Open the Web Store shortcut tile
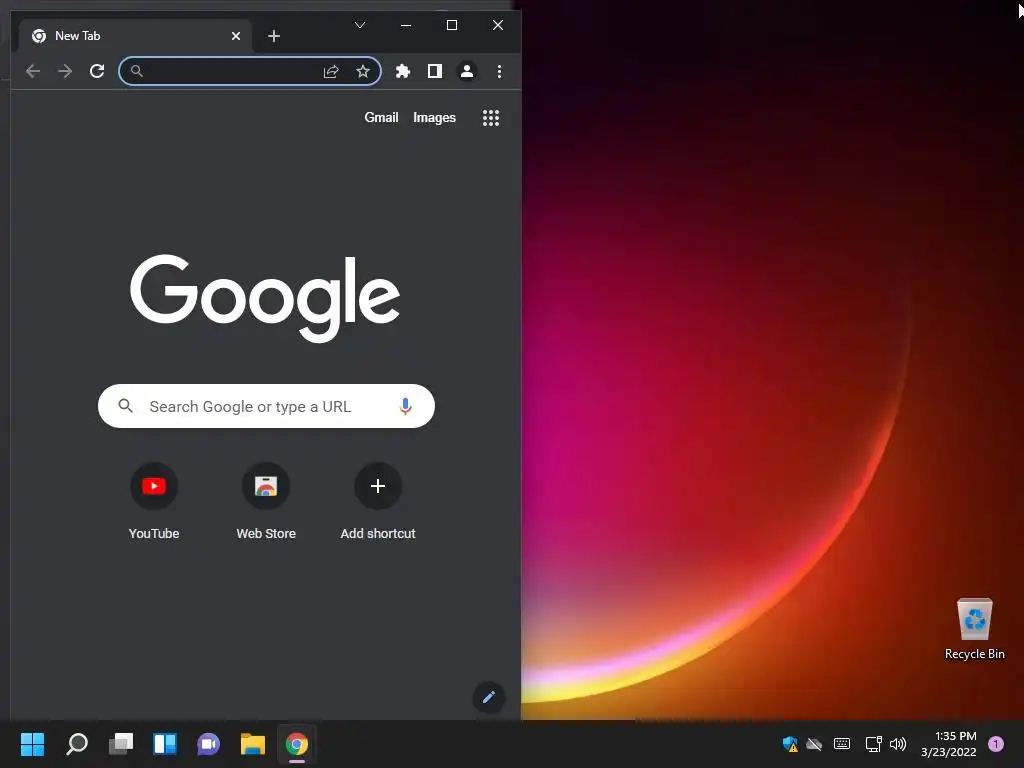 [x=266, y=502]
